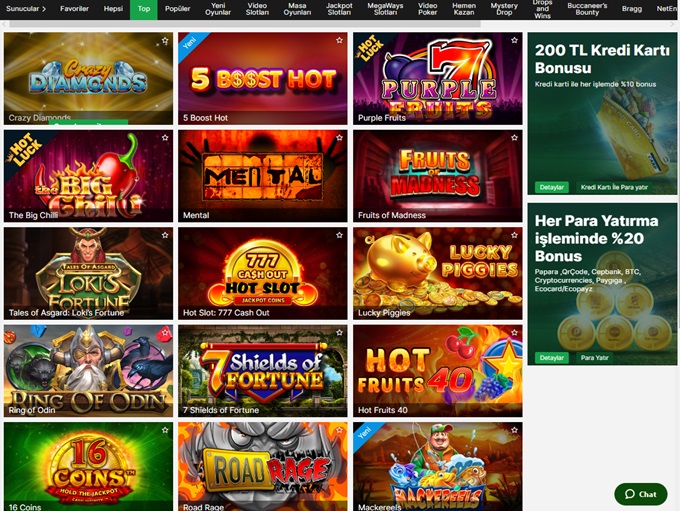Select the Favoriler tab
The width and height of the screenshot is (680, 511).
pyautogui.click(x=74, y=9)
